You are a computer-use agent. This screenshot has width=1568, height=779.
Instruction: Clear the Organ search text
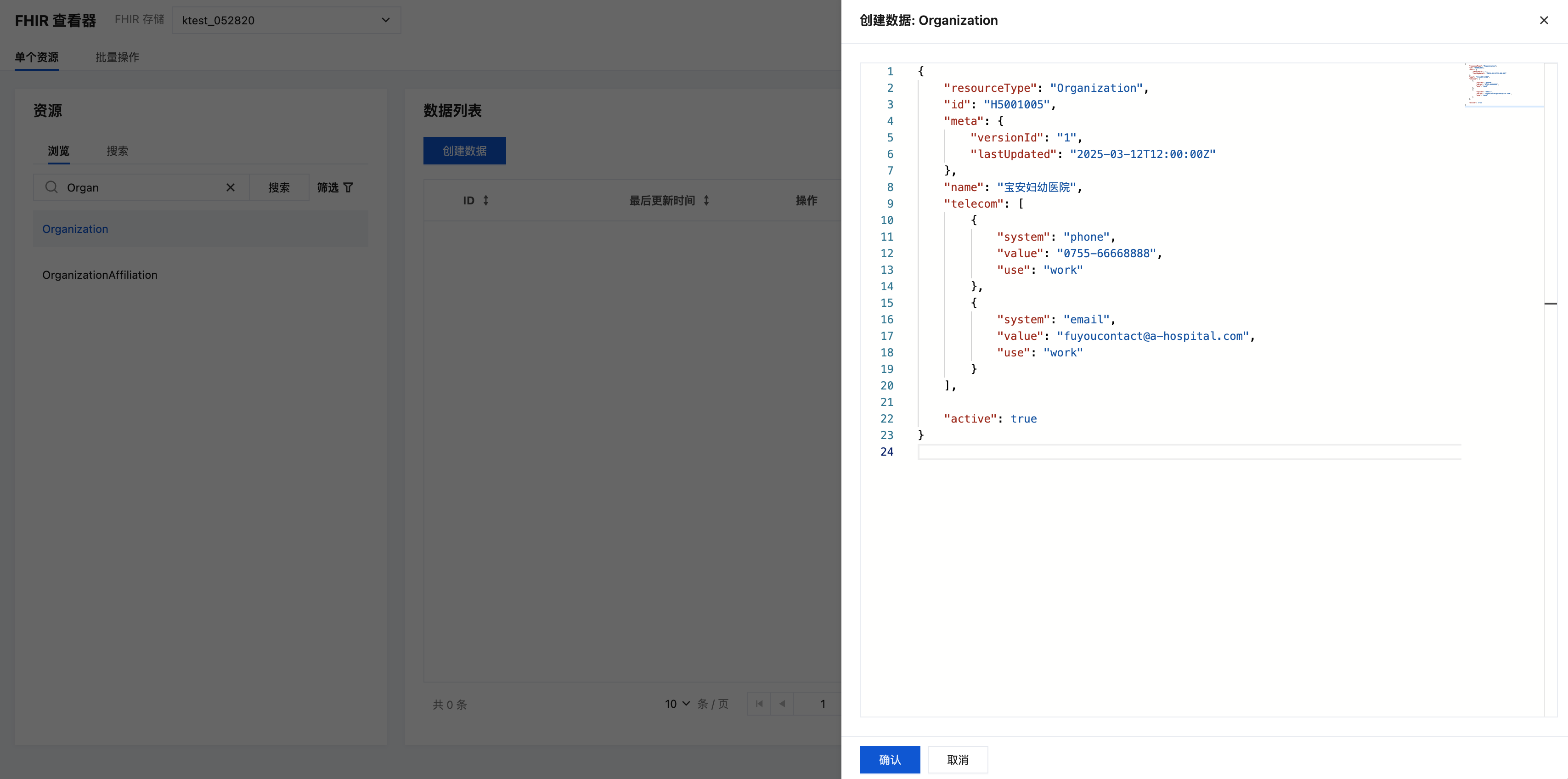pyautogui.click(x=231, y=187)
